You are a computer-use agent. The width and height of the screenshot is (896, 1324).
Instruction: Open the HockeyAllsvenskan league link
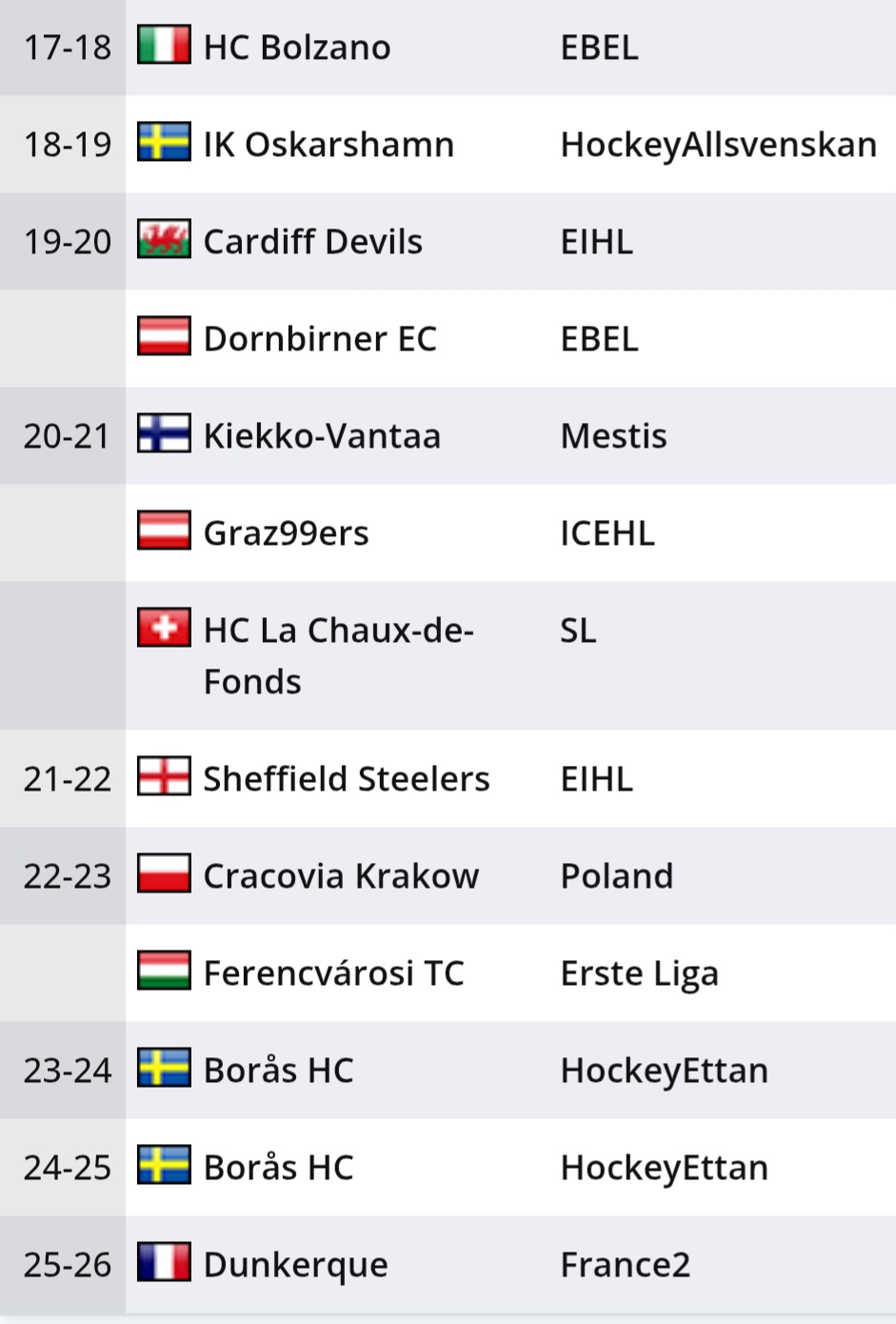click(x=718, y=145)
